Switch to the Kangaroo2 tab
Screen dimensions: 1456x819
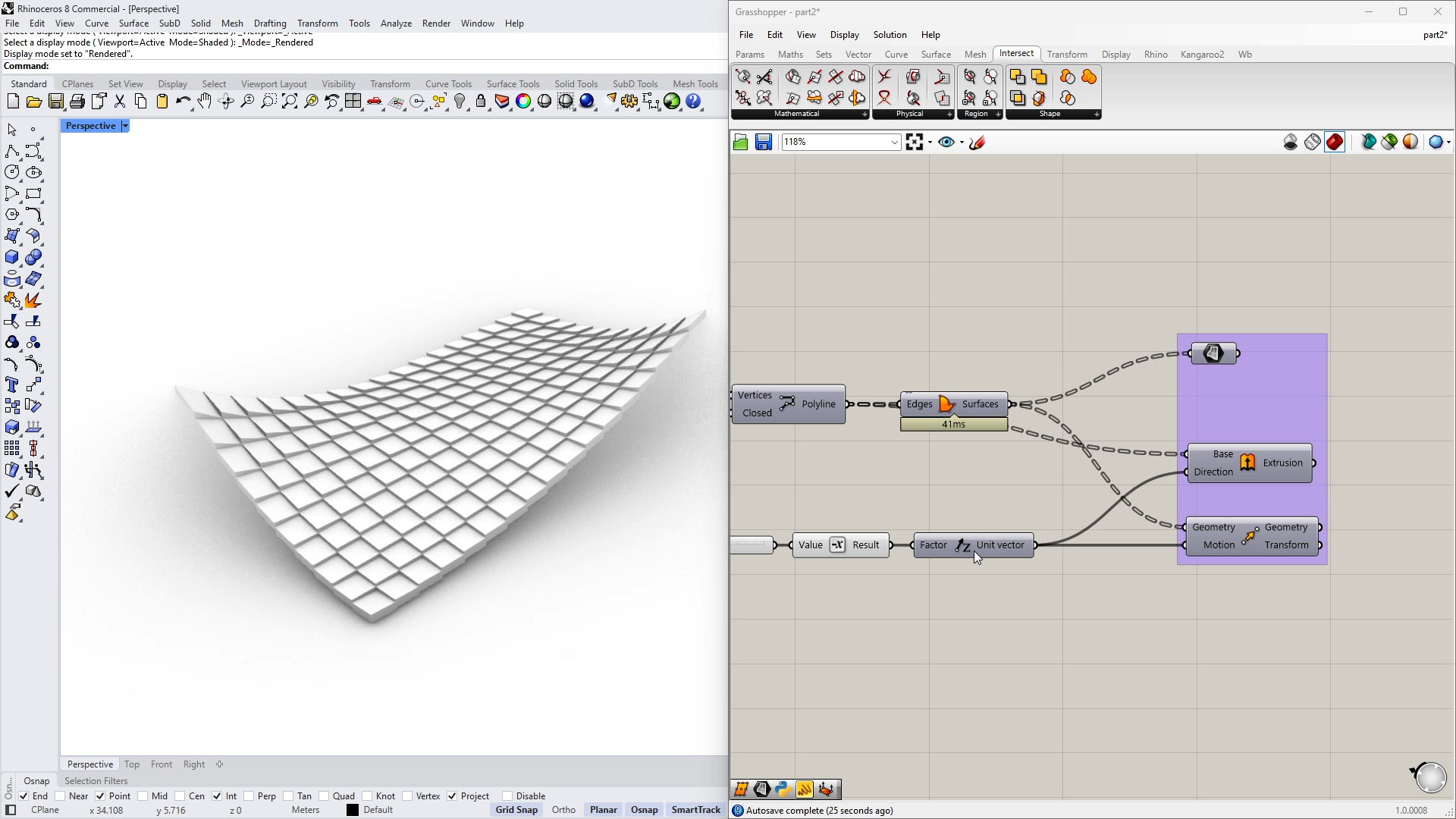(1201, 55)
